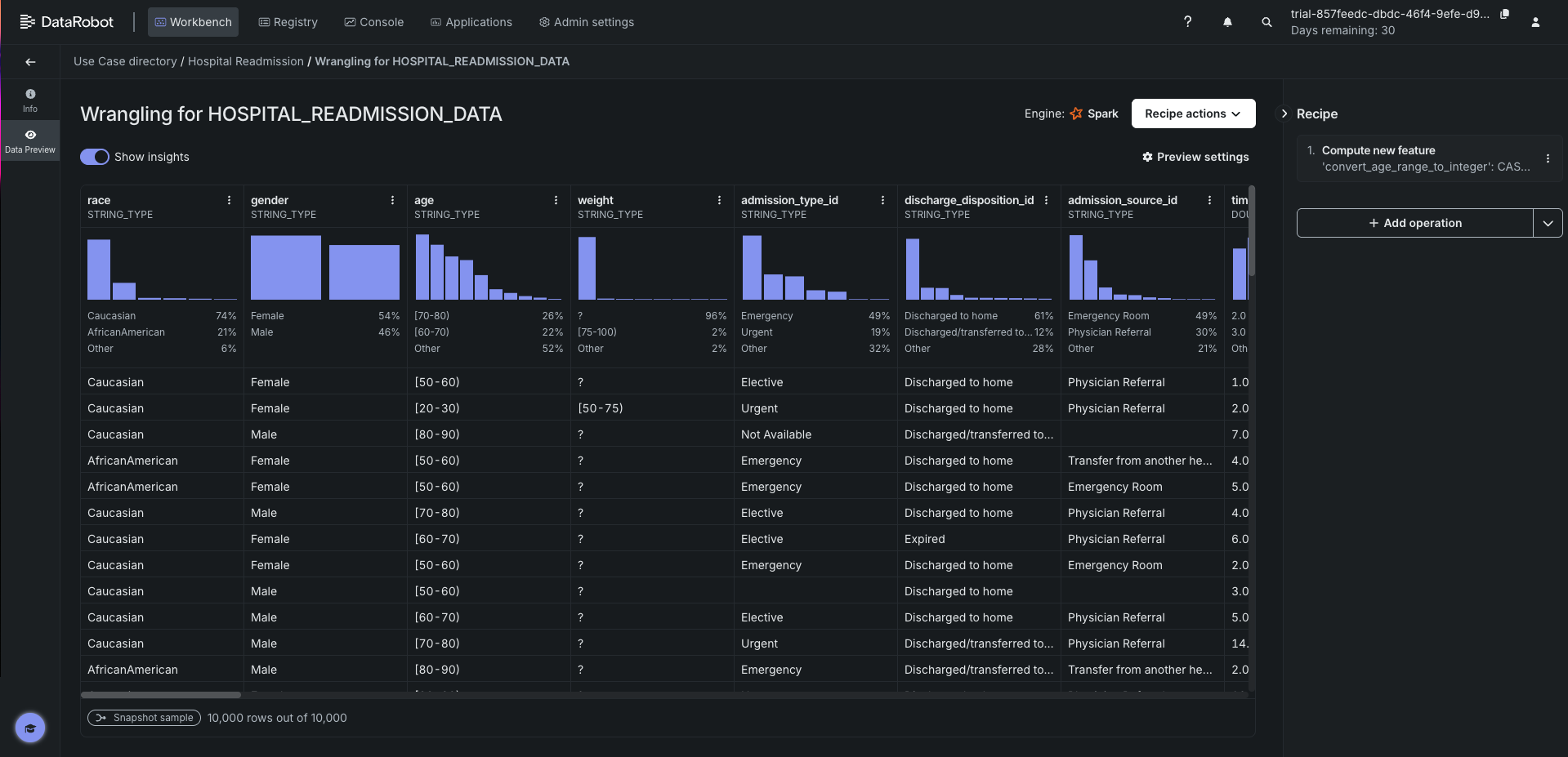This screenshot has height=757, width=1568.
Task: Click Add operation button
Action: (1414, 223)
